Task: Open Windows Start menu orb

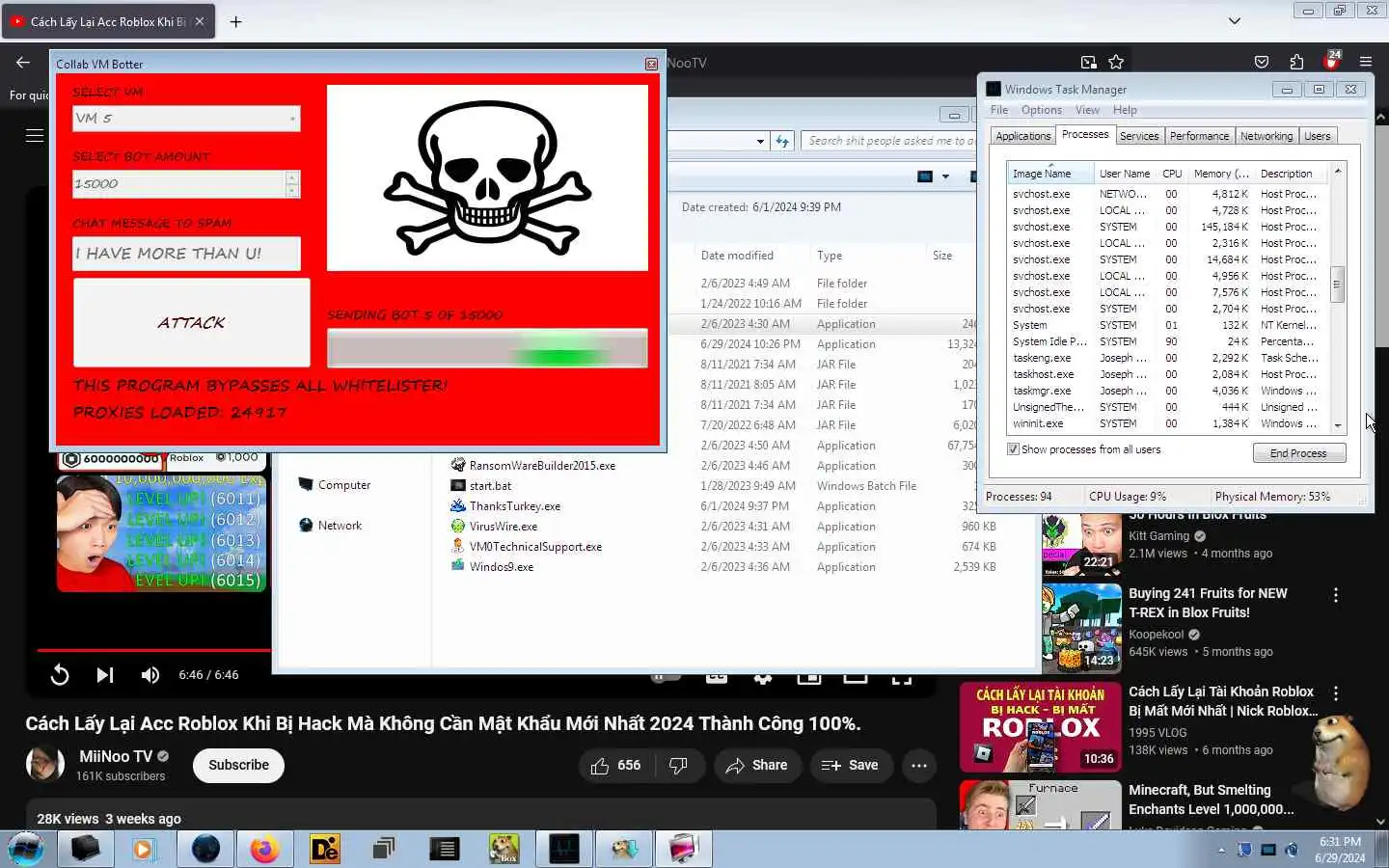Action: 25,849
